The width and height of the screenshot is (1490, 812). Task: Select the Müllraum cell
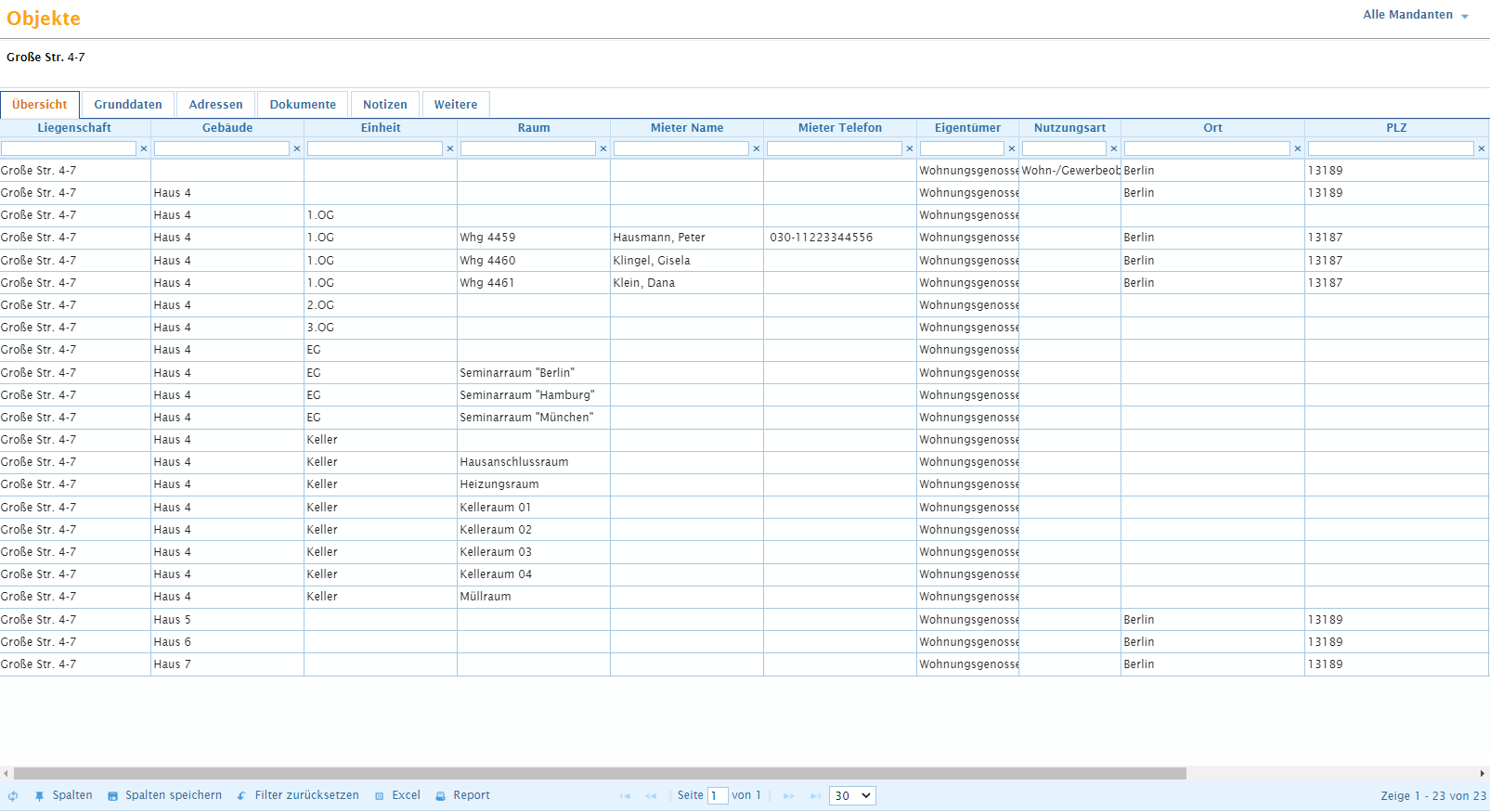coord(534,597)
